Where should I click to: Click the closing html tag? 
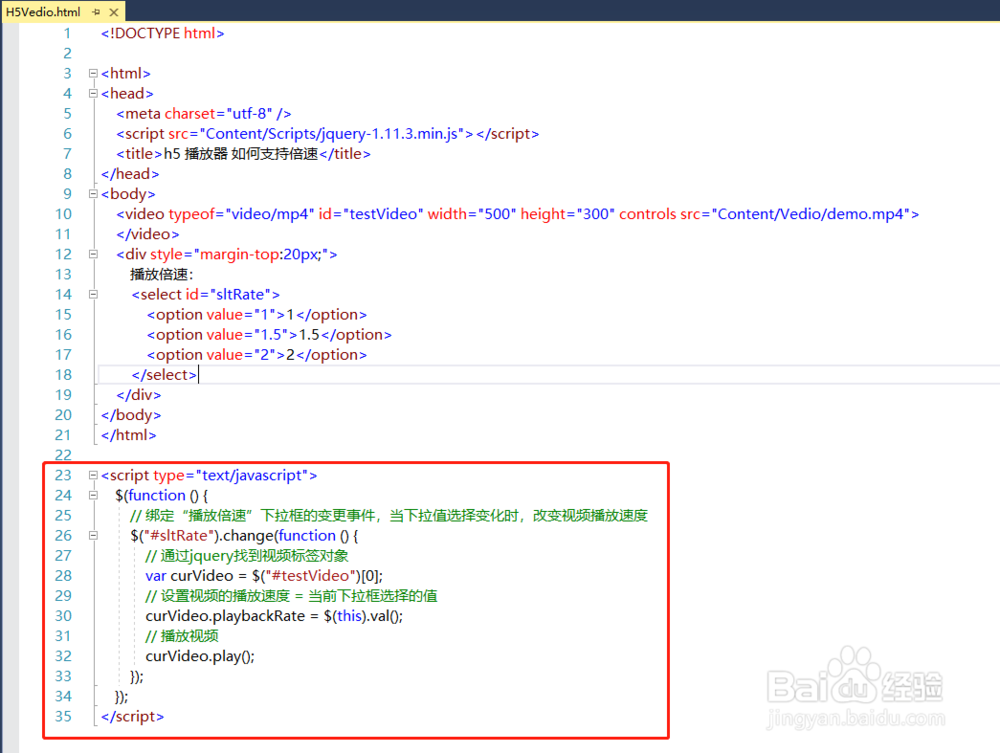128,435
